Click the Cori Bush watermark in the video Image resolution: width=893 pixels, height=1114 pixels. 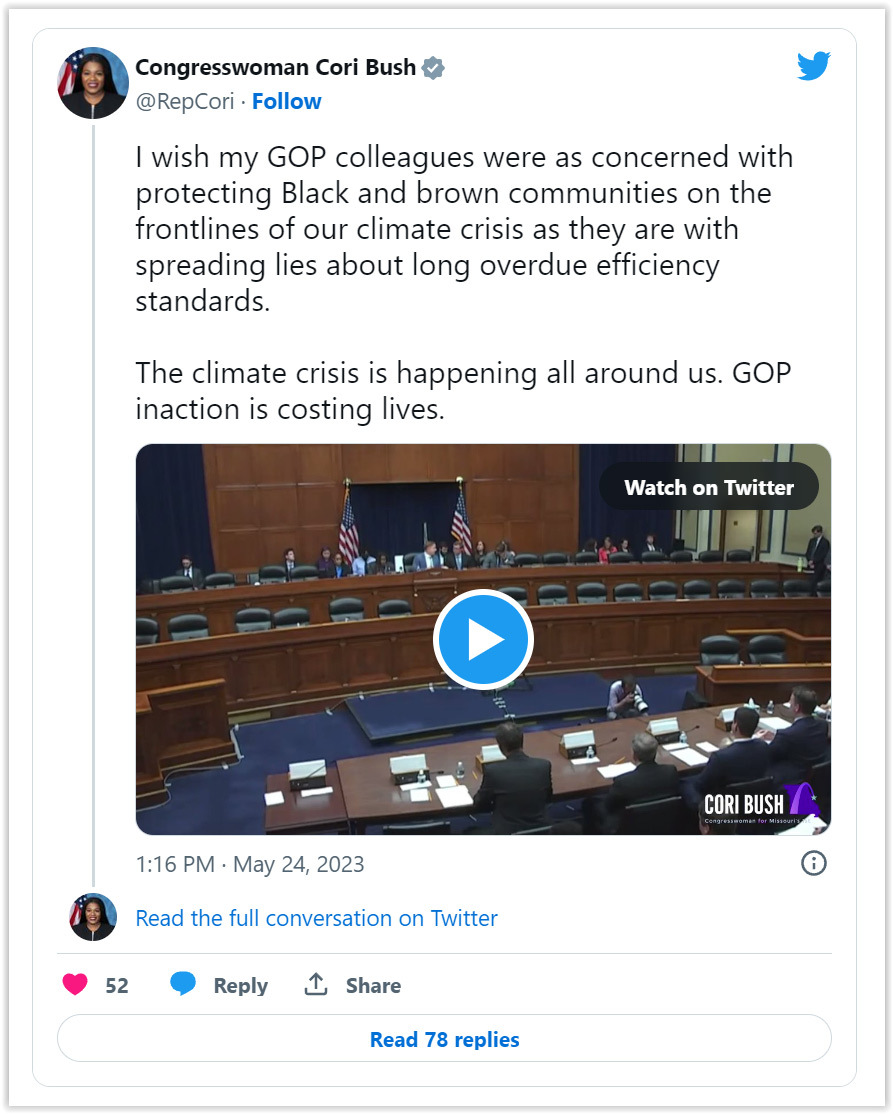760,805
